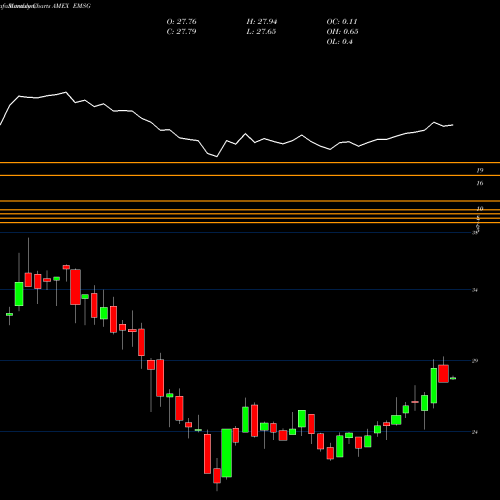Viewport: 500px width, 500px height.
Task: Select the high price text H: 27.94
Action: click(x=262, y=22)
